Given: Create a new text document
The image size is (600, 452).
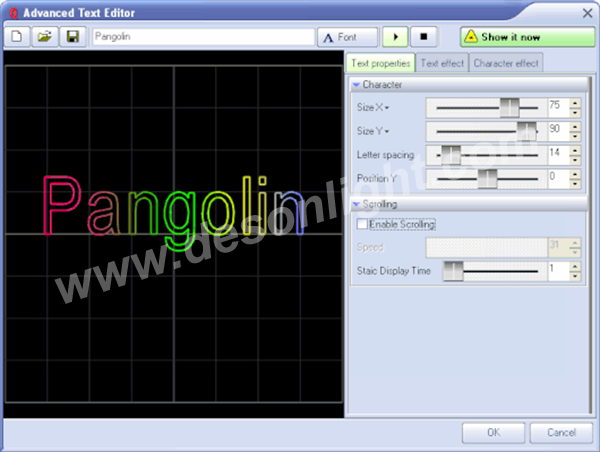Looking at the screenshot, I should coord(16,37).
